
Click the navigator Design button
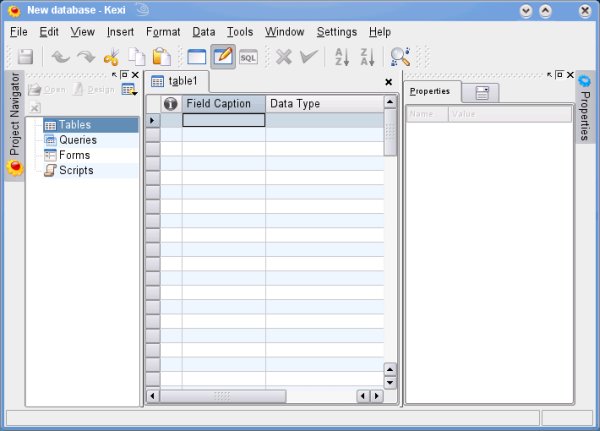pos(94,90)
